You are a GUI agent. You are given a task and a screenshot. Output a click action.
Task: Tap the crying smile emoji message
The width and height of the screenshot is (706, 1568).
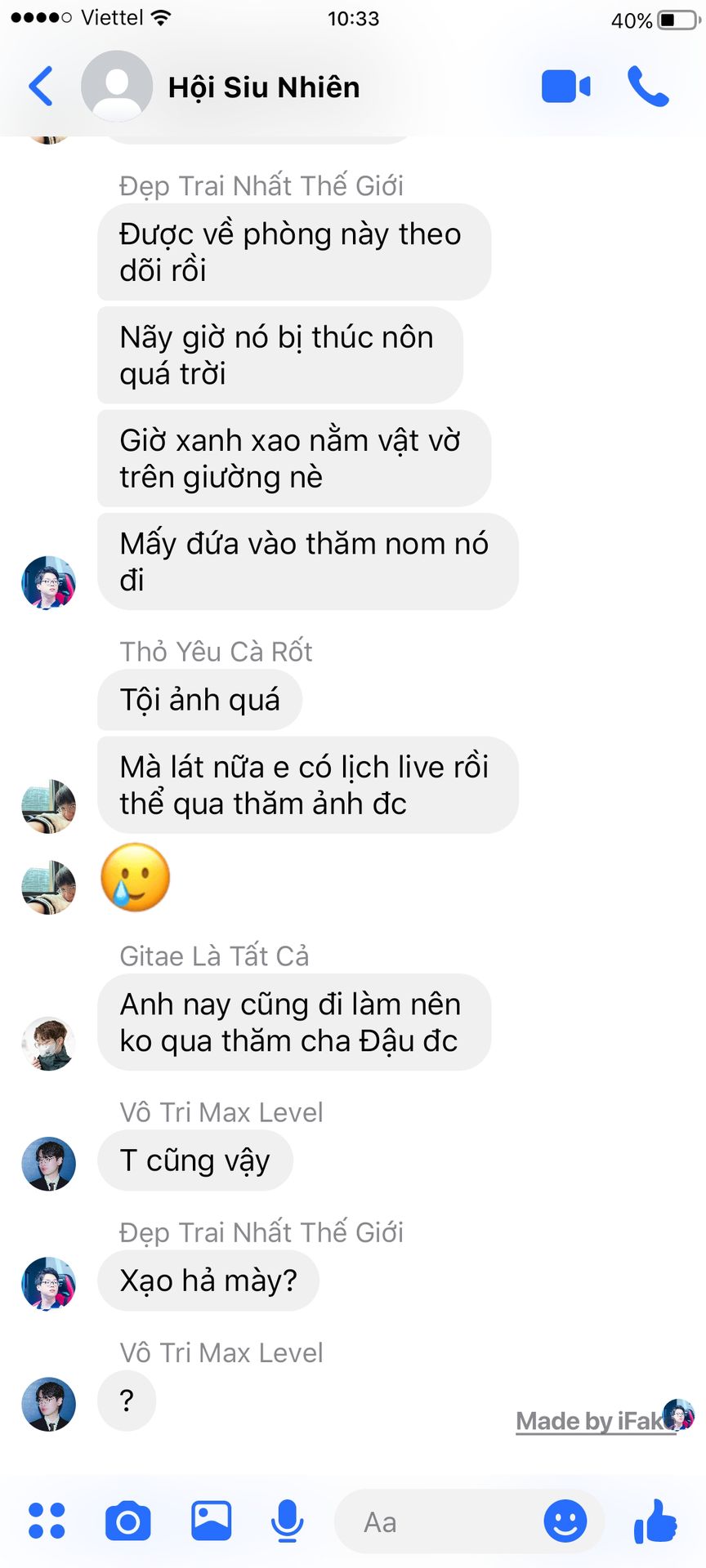(136, 877)
